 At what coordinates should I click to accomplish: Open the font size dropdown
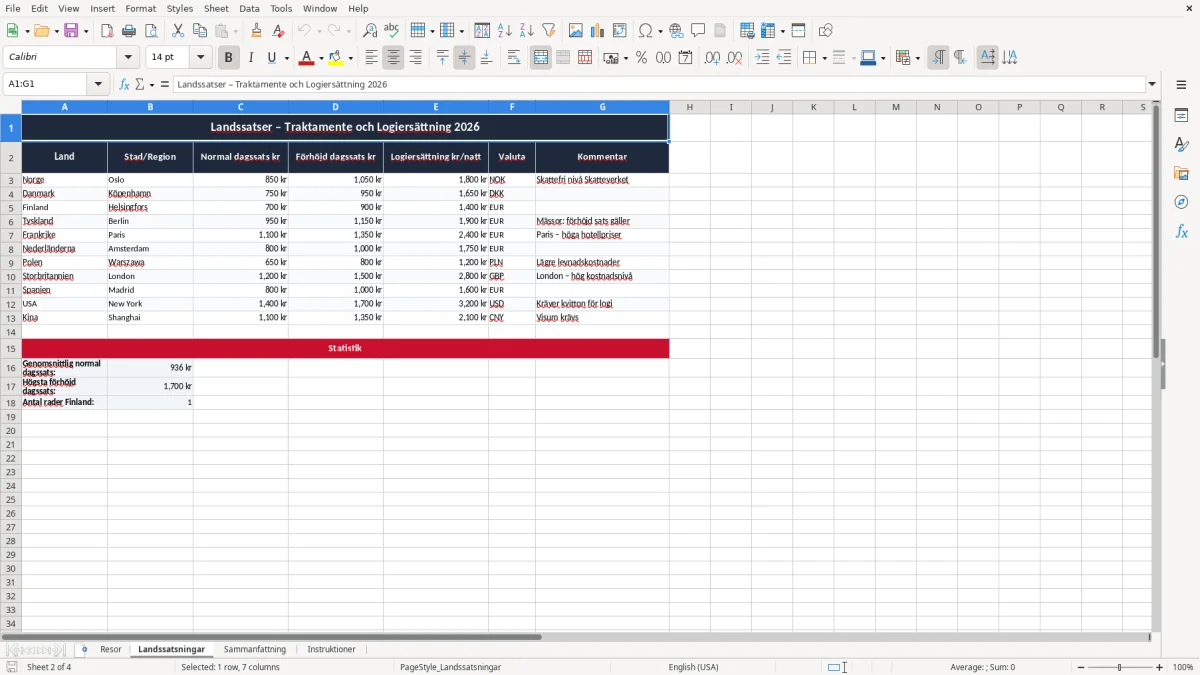coord(200,58)
